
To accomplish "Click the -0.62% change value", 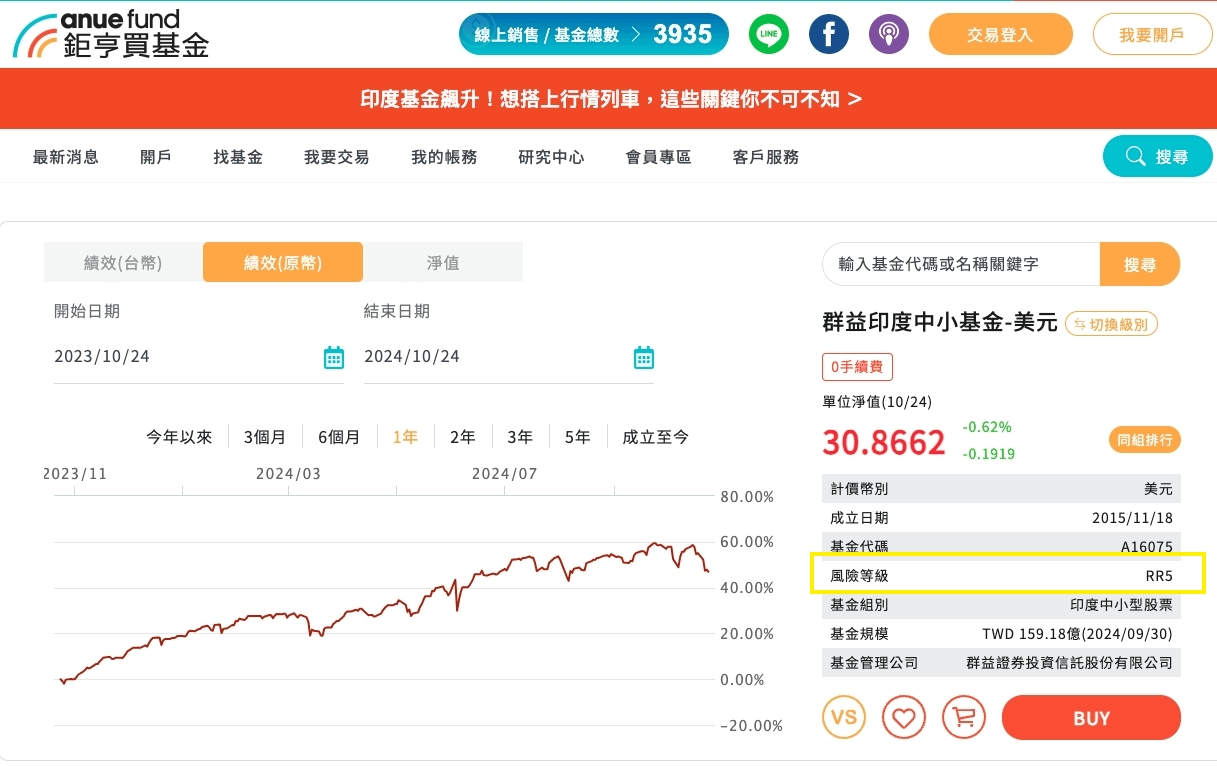I will 987,427.
